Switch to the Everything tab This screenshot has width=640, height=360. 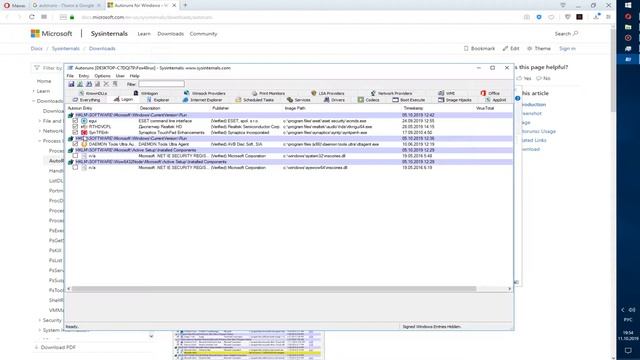[87, 100]
